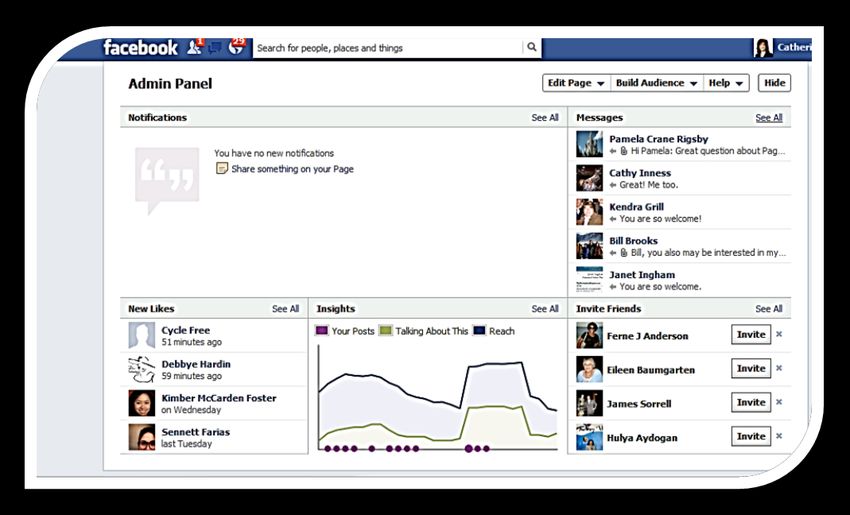The image size is (850, 515).
Task: See all New Likes
Action: (x=285, y=308)
